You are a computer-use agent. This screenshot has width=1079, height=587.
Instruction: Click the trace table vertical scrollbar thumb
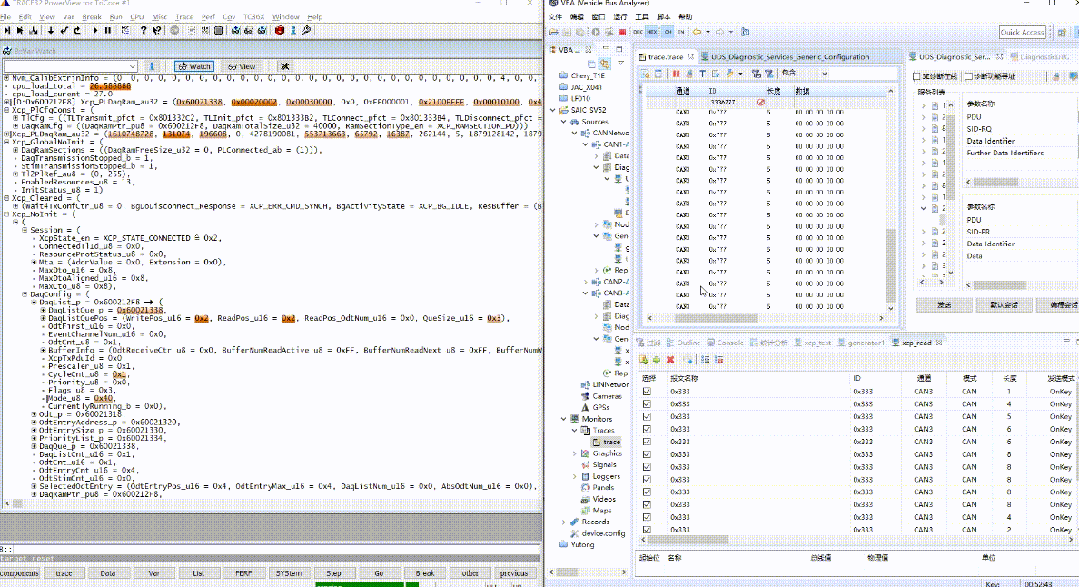(890, 265)
